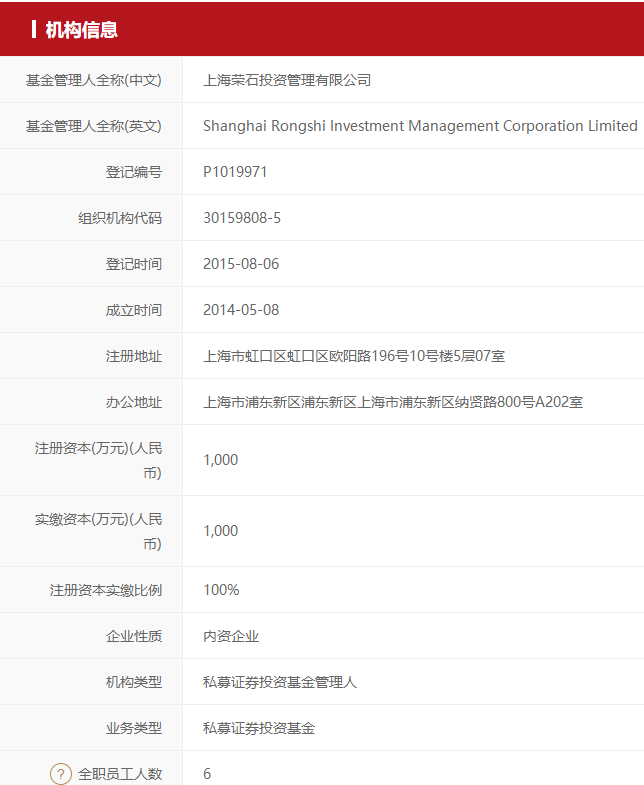Click the 基金管理人全称(英文) label
The height and width of the screenshot is (785, 644).
click(x=94, y=126)
